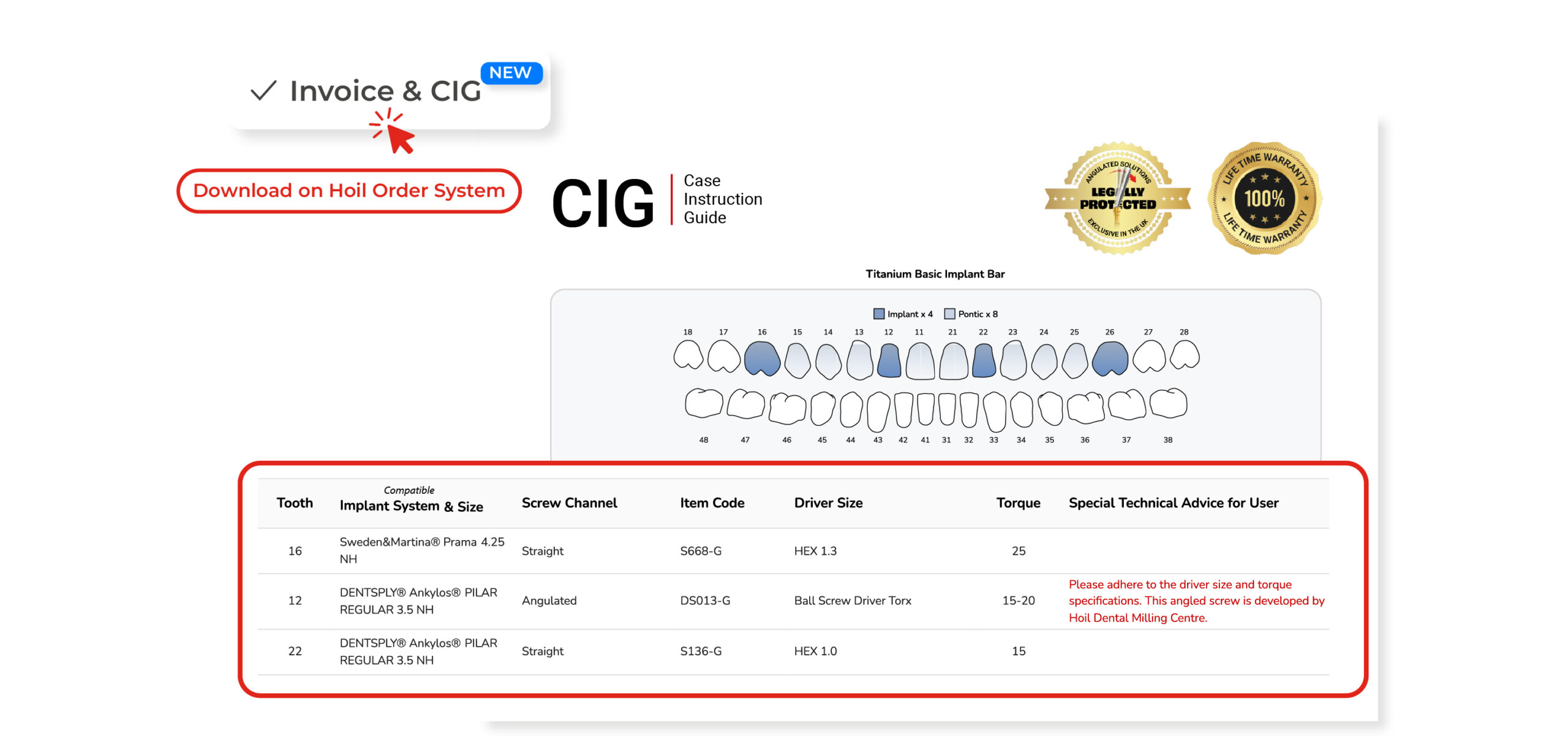
Task: Select implant tooth 12 in chart
Action: (x=889, y=360)
